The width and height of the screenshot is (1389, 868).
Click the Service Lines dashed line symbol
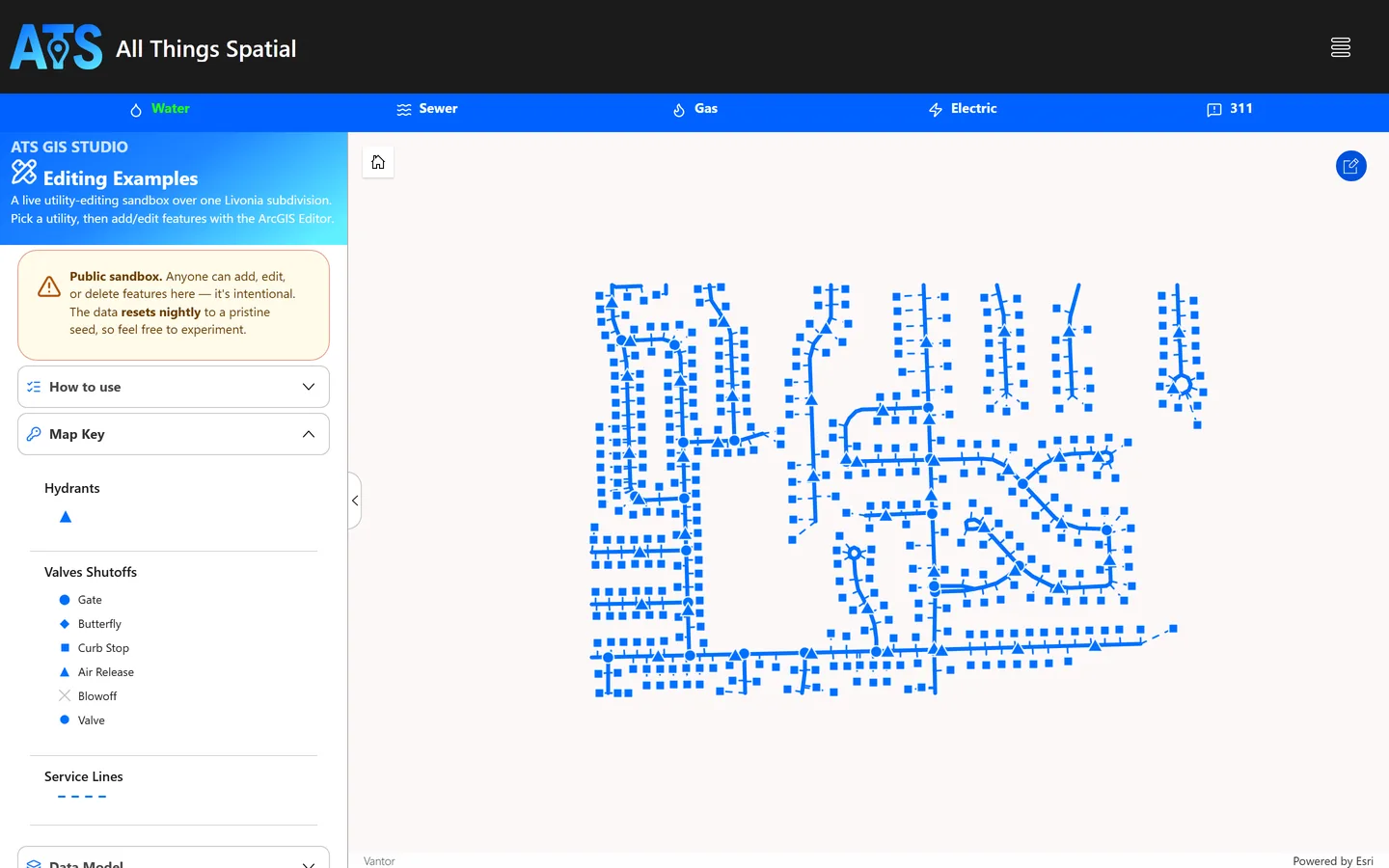82,797
